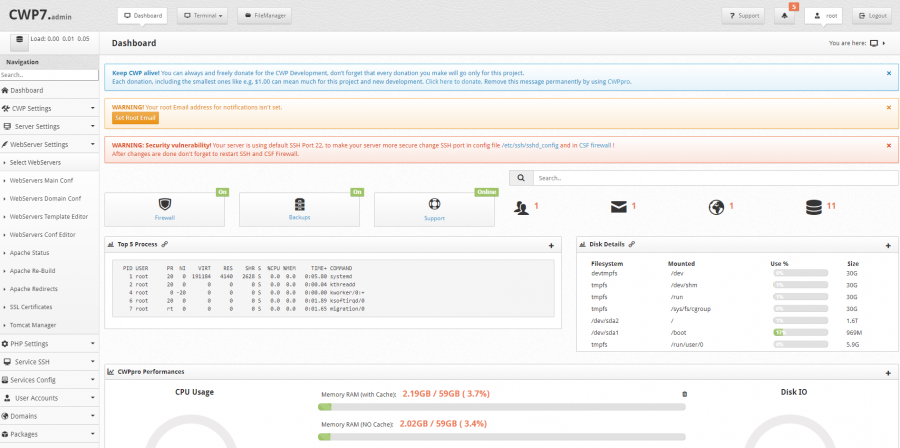Expand Domains menu
900x448 pixels.
pyautogui.click(x=49, y=416)
